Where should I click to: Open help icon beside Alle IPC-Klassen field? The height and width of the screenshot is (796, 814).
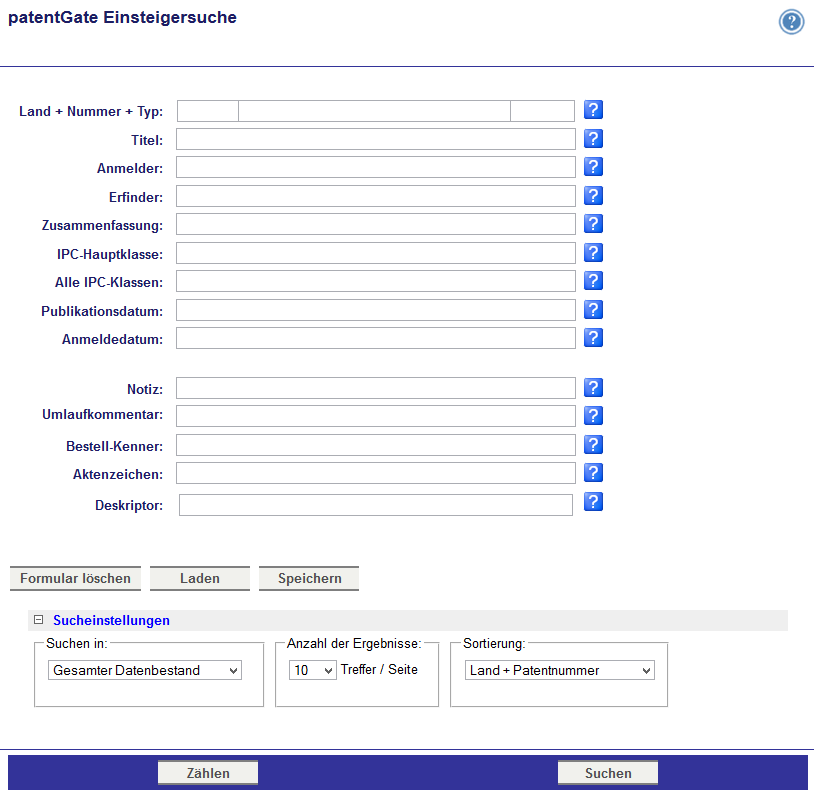593,281
